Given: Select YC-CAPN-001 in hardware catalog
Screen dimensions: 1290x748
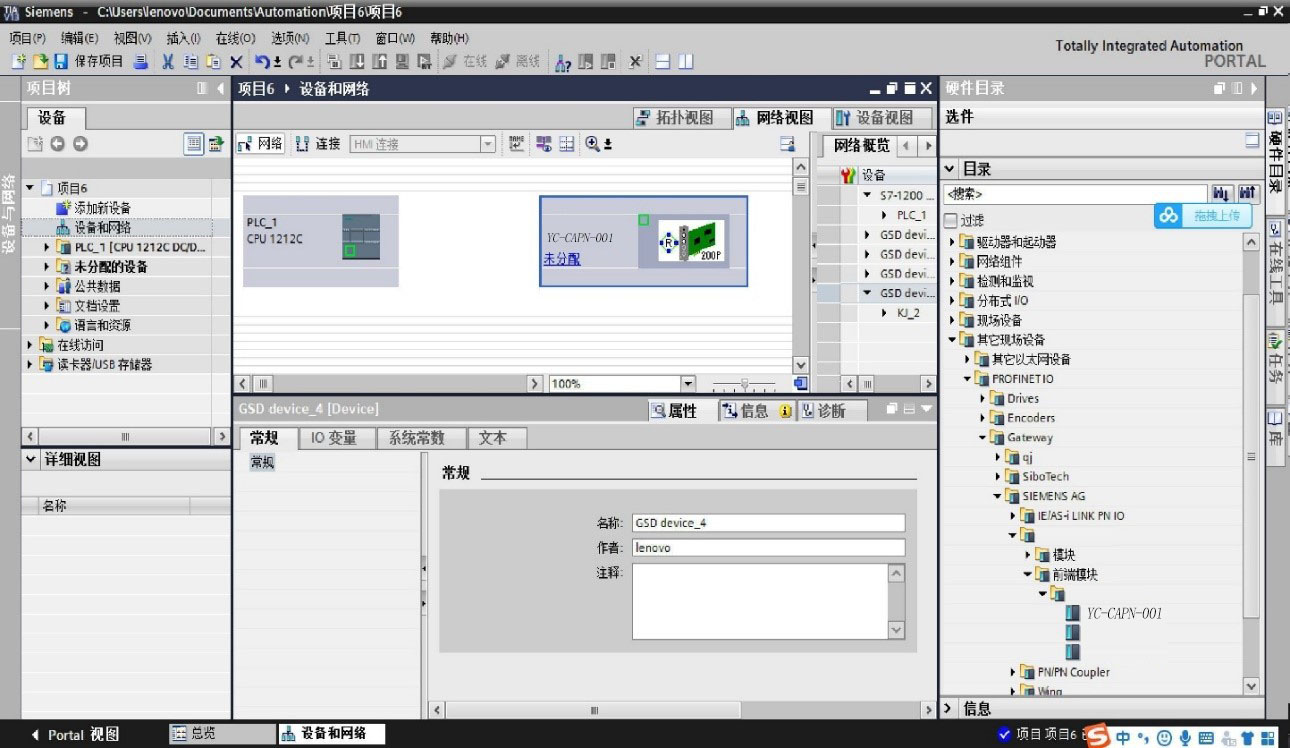Looking at the screenshot, I should [x=1124, y=613].
